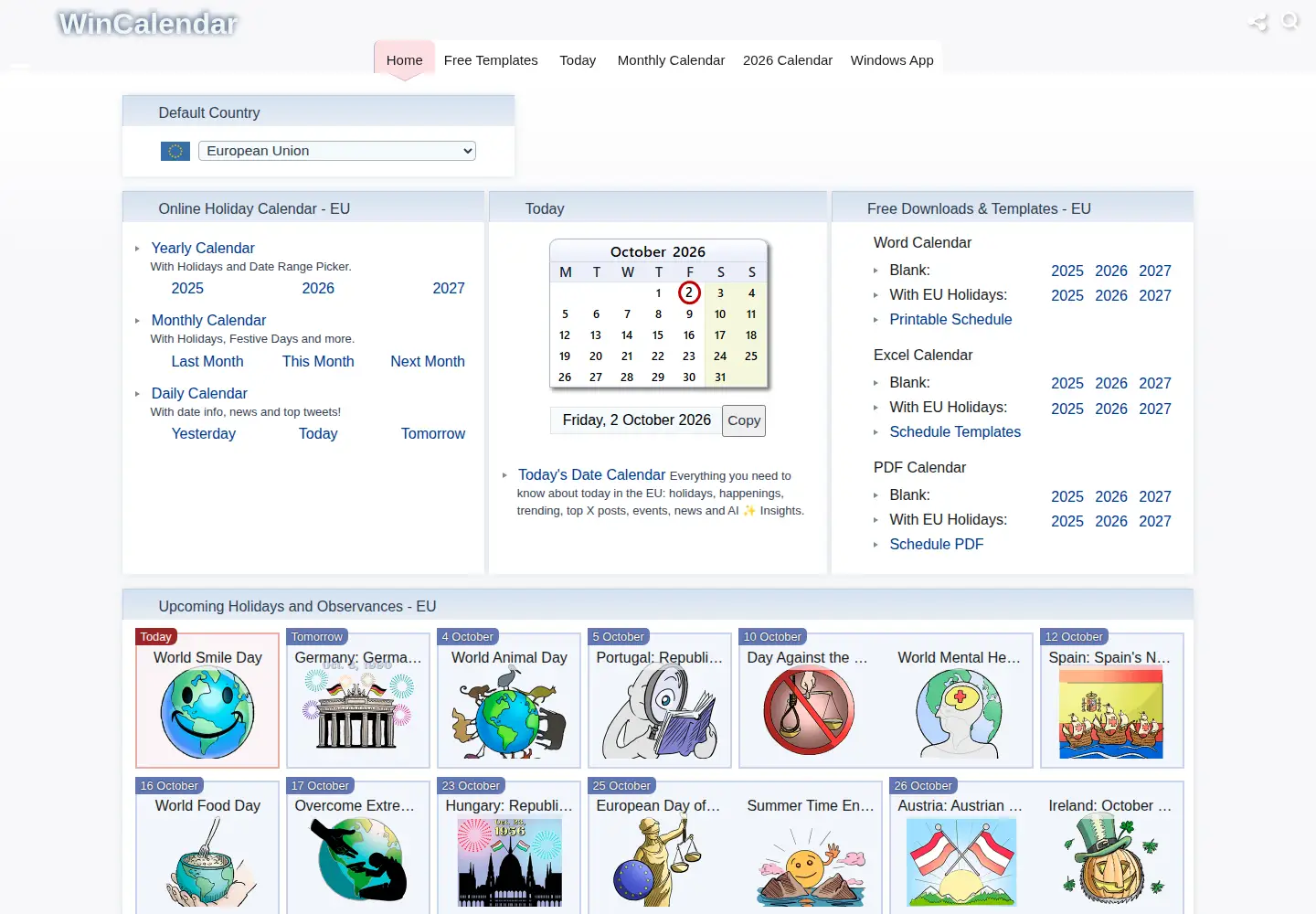Switch to the Home tab
The width and height of the screenshot is (1316, 914).
[404, 60]
